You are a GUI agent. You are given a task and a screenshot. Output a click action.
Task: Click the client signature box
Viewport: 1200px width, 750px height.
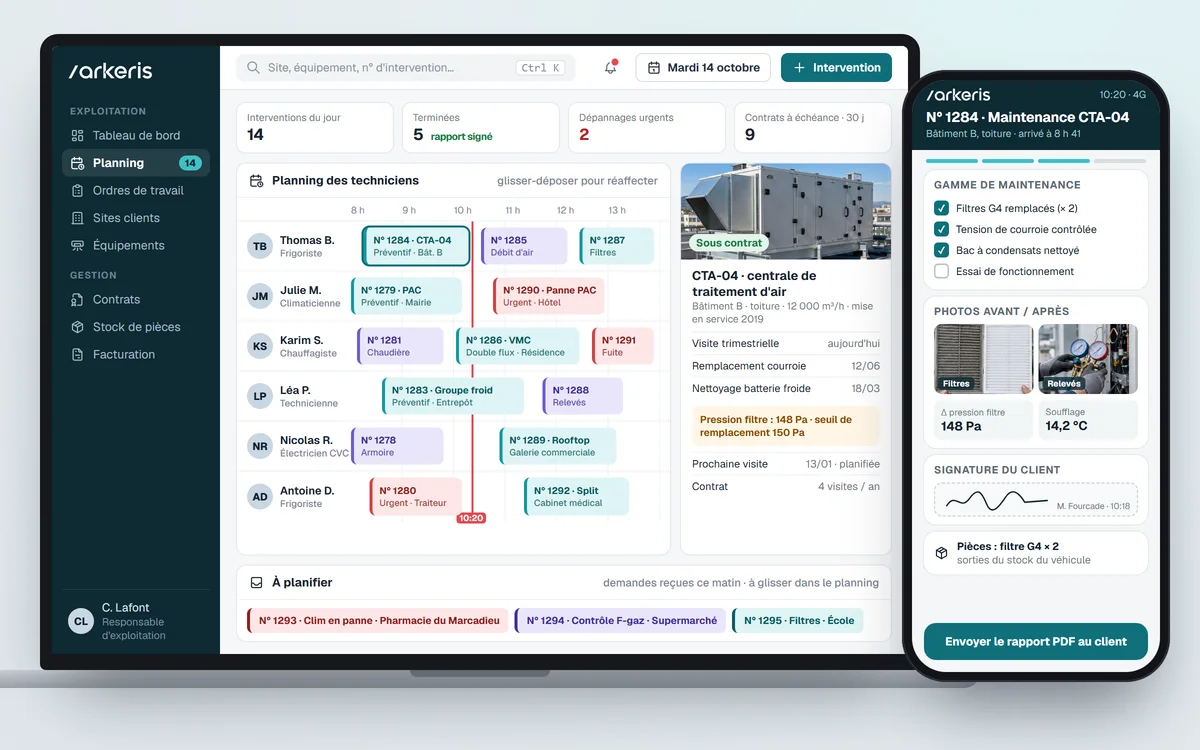coord(1036,500)
